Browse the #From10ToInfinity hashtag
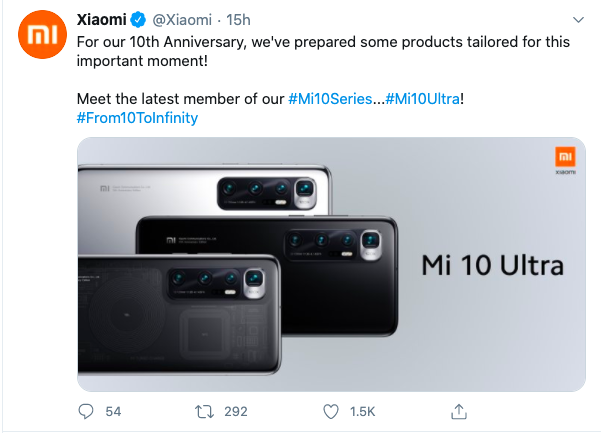601x433 pixels. pyautogui.click(x=137, y=118)
